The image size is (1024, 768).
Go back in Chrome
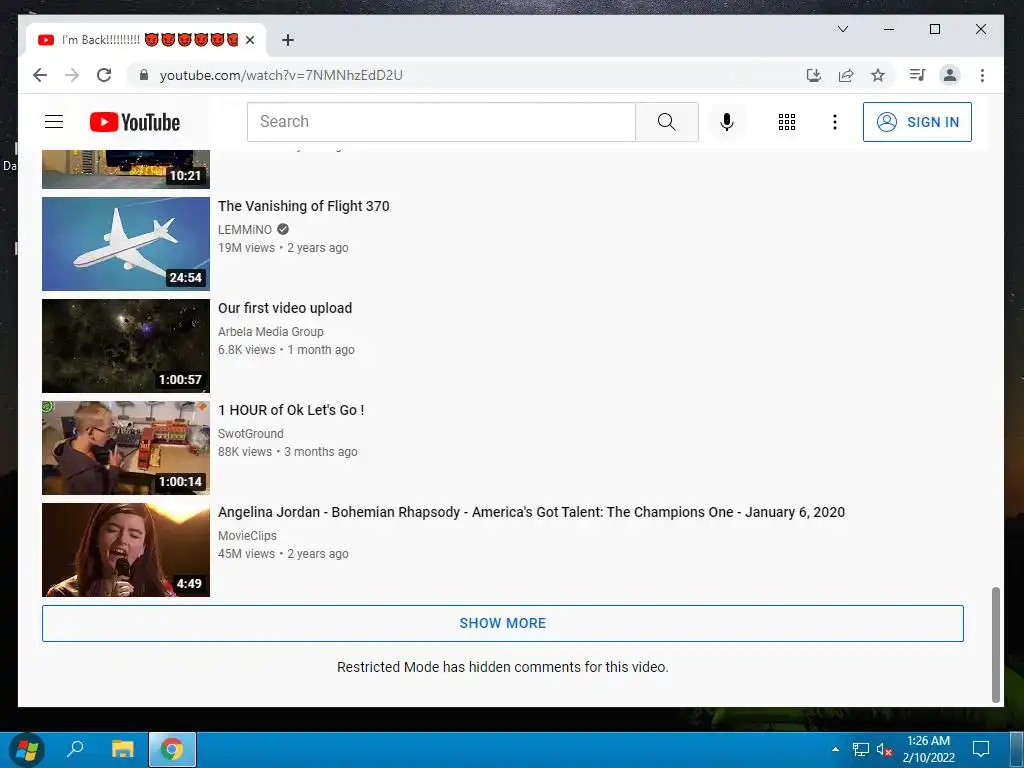[x=40, y=75]
